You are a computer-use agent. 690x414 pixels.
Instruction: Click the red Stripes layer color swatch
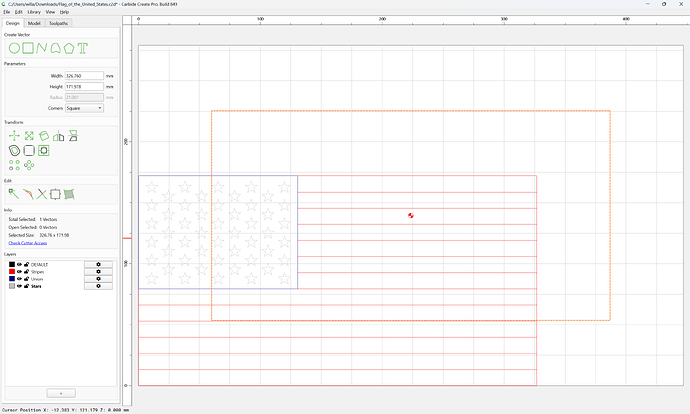[x=12, y=272]
